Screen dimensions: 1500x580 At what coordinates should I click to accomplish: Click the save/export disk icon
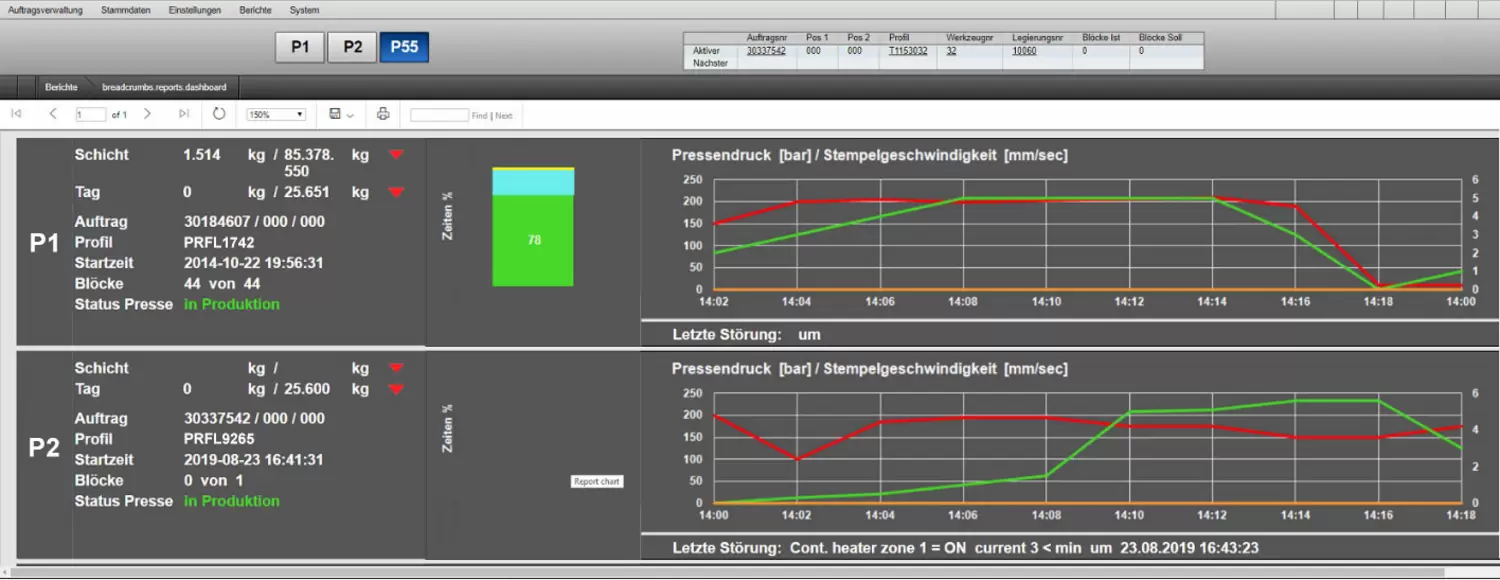point(335,114)
